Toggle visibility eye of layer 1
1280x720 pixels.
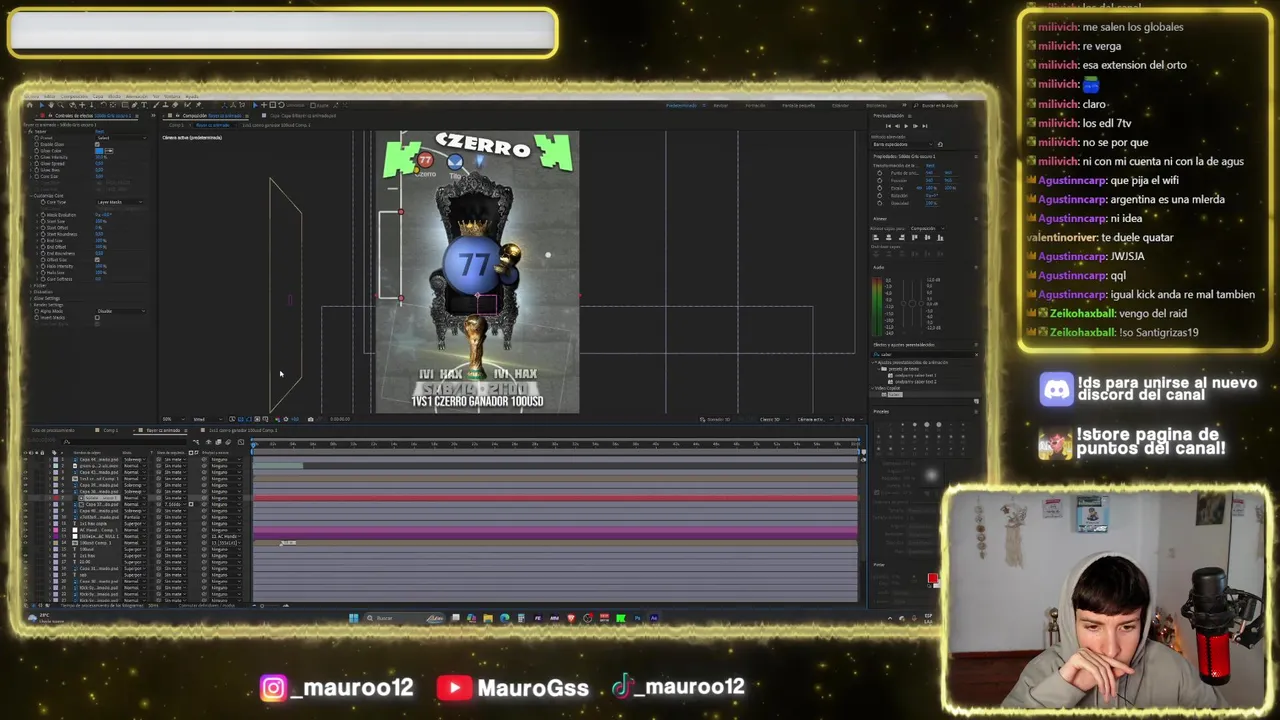pos(25,459)
